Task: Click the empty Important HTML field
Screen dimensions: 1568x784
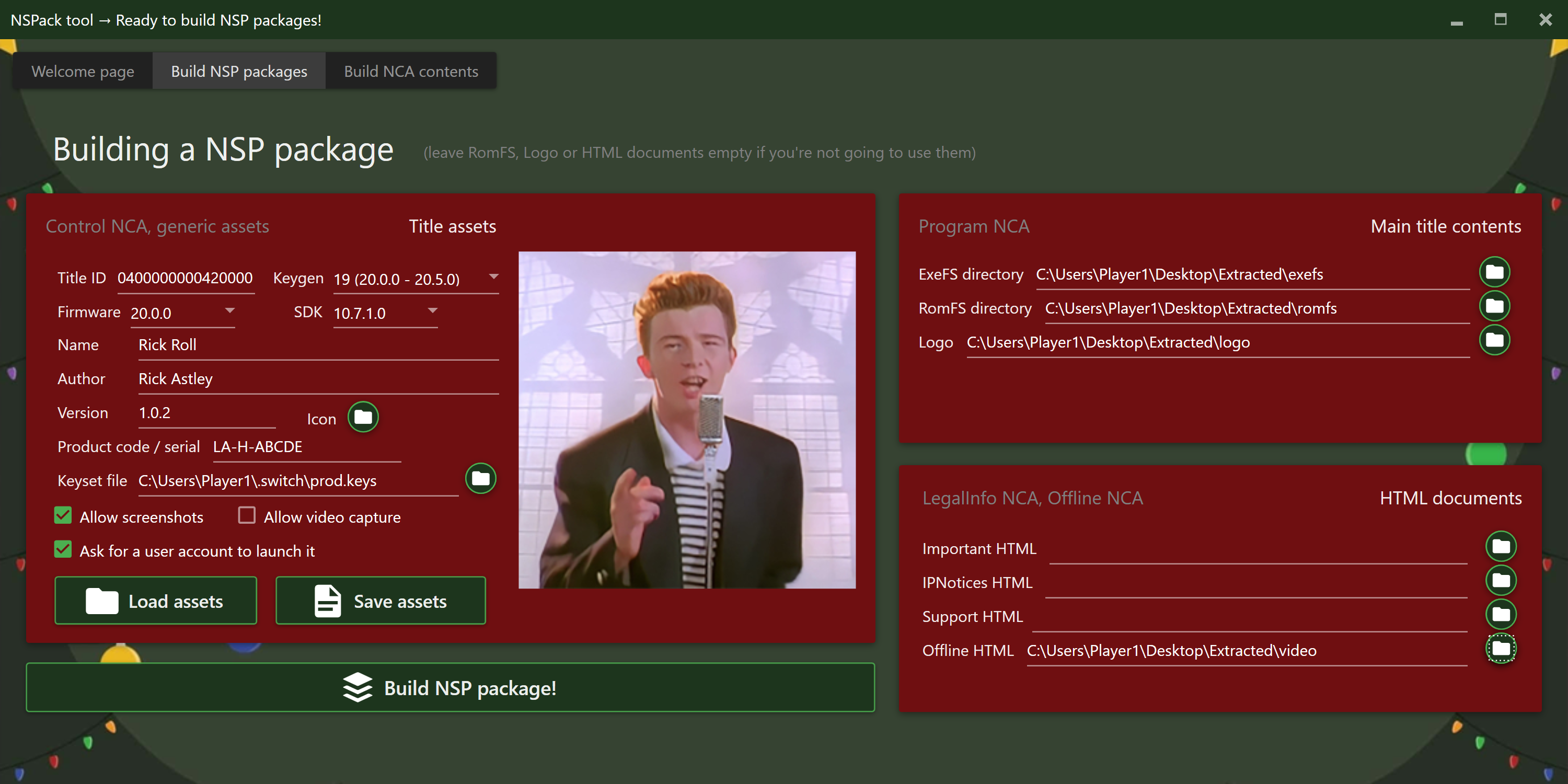Action: pyautogui.click(x=1258, y=550)
